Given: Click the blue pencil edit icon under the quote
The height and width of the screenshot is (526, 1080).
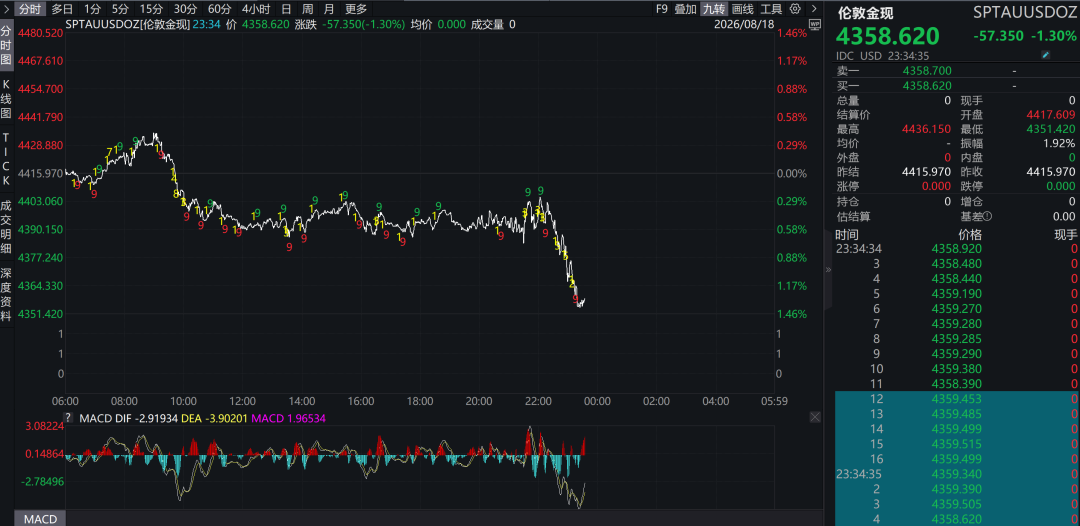Looking at the screenshot, I should pos(1046,55).
